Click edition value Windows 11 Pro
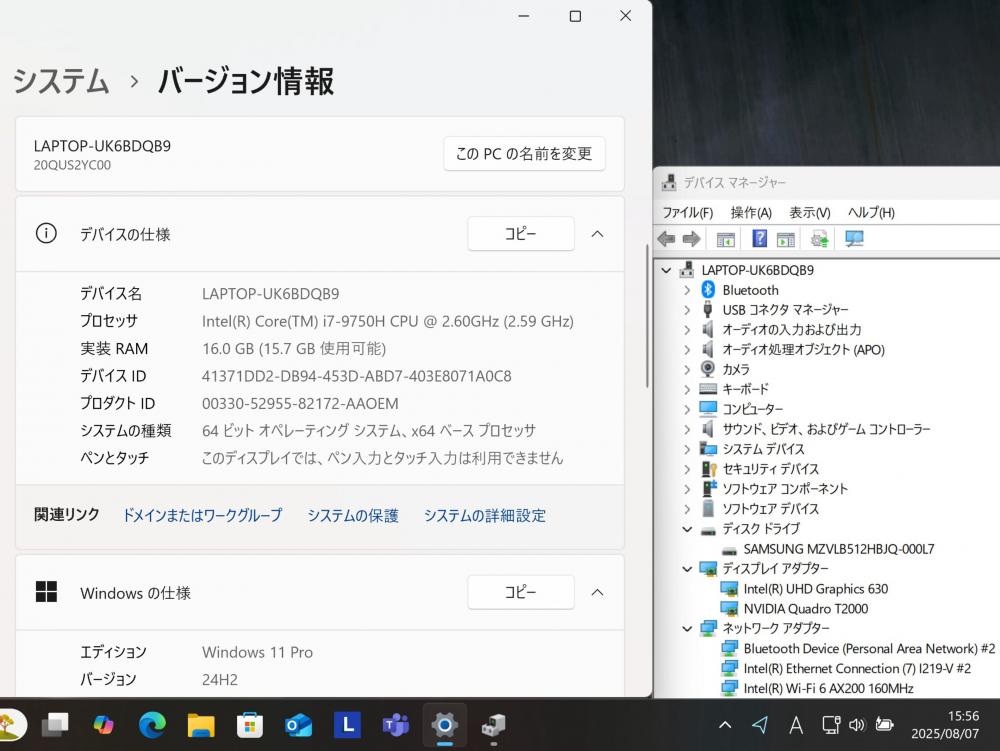This screenshot has height=751, width=1000. pyautogui.click(x=258, y=652)
